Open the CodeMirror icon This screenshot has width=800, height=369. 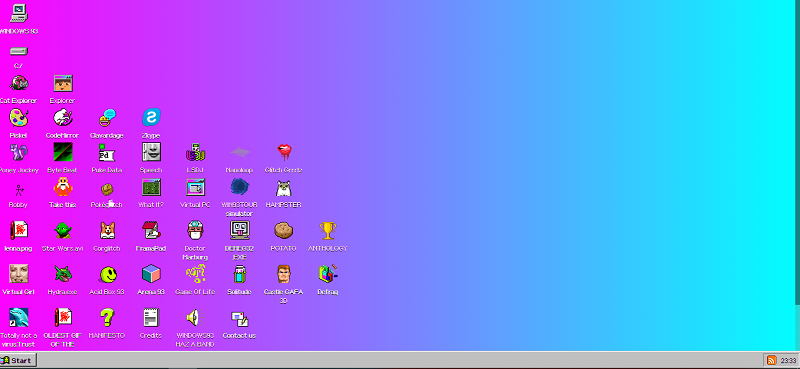pyautogui.click(x=63, y=118)
